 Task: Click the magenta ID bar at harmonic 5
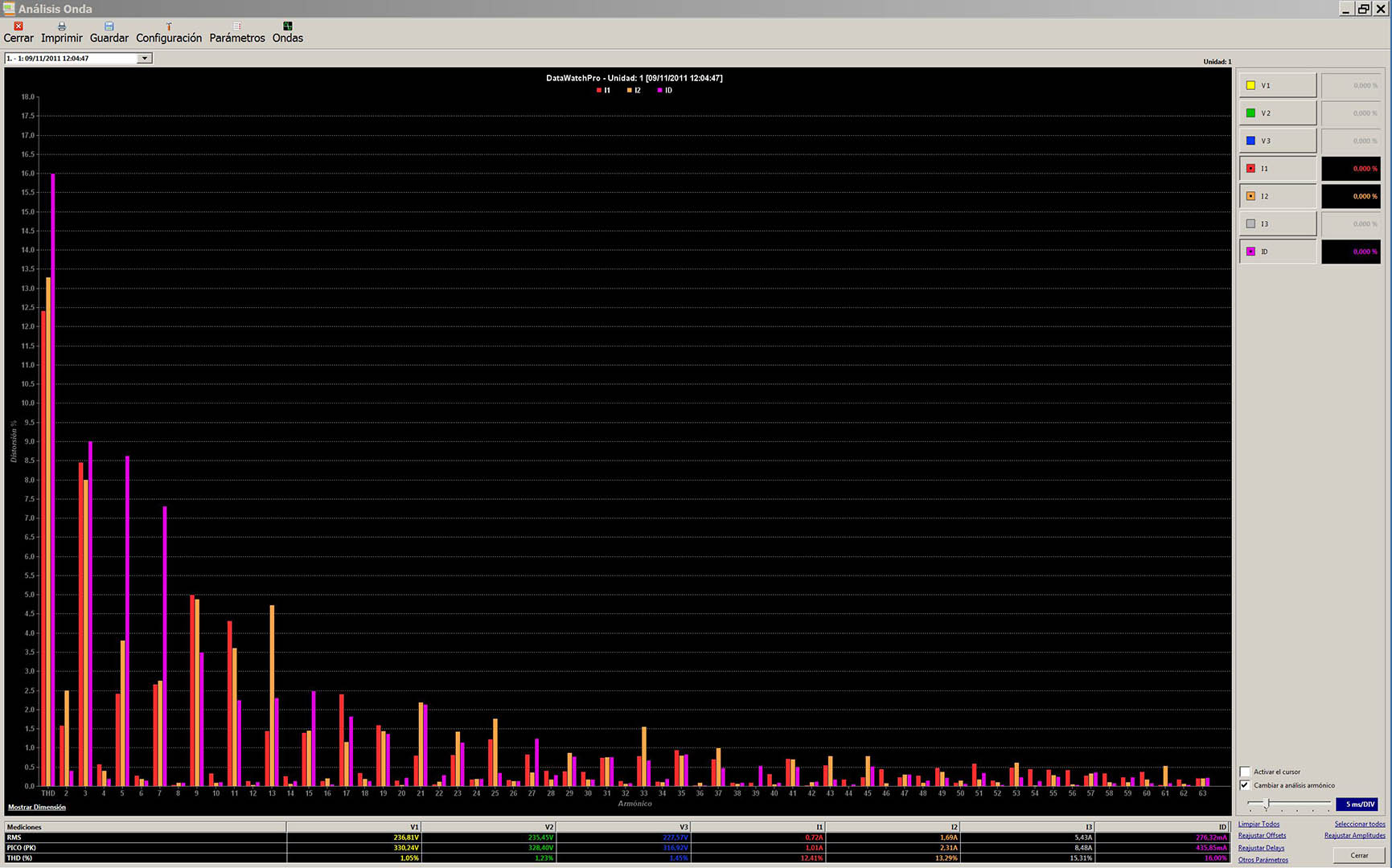click(127, 621)
